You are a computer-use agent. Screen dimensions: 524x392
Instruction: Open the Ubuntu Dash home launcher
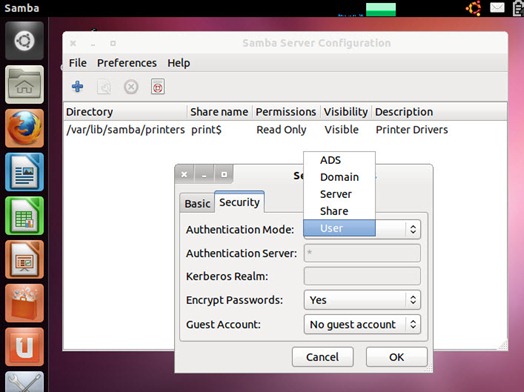tap(24, 41)
